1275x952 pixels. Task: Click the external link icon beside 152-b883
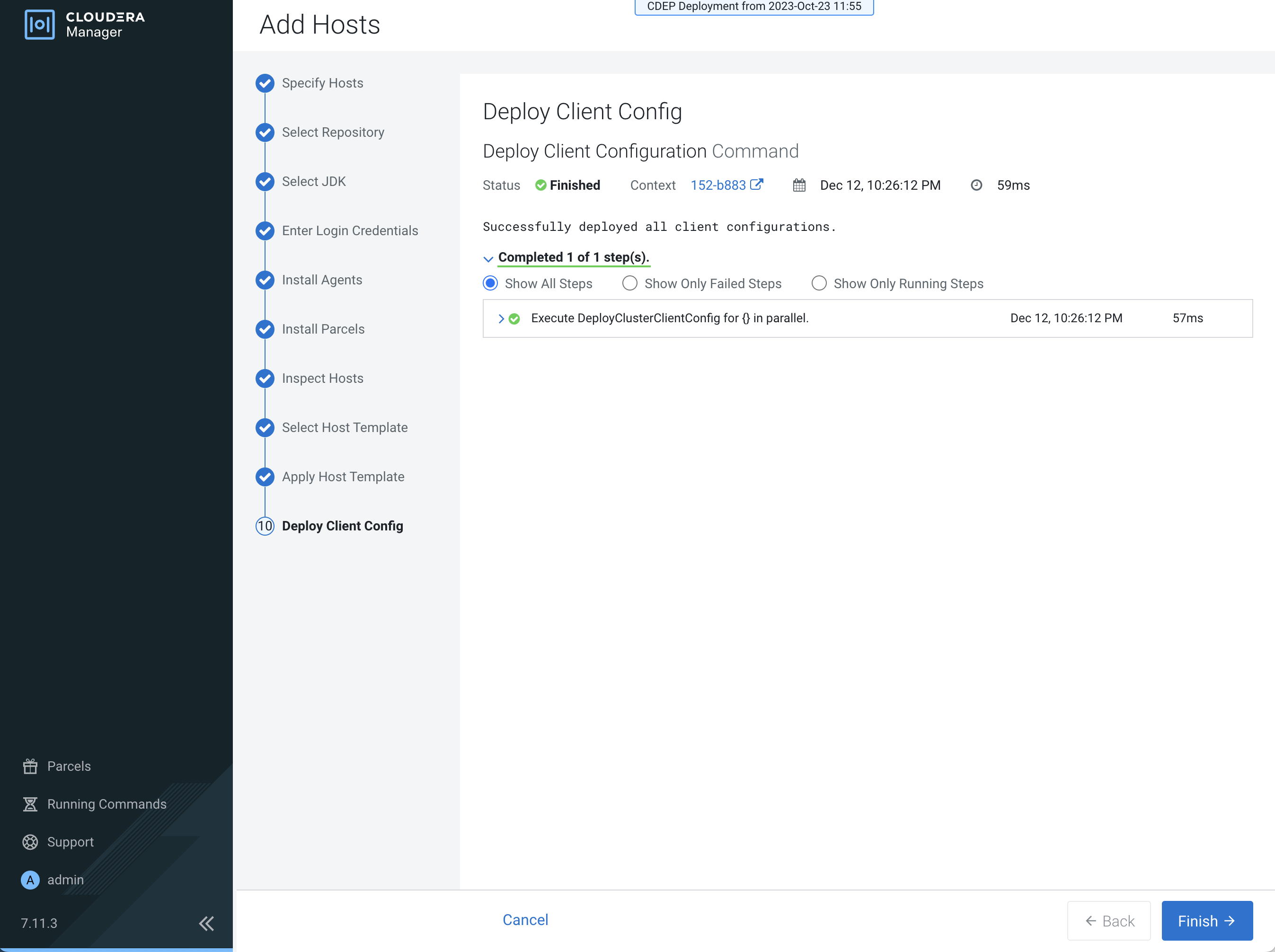757,185
